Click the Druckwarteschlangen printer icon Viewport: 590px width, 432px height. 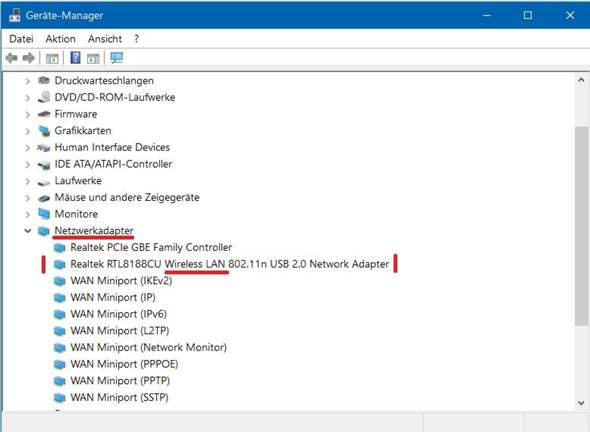(x=44, y=80)
